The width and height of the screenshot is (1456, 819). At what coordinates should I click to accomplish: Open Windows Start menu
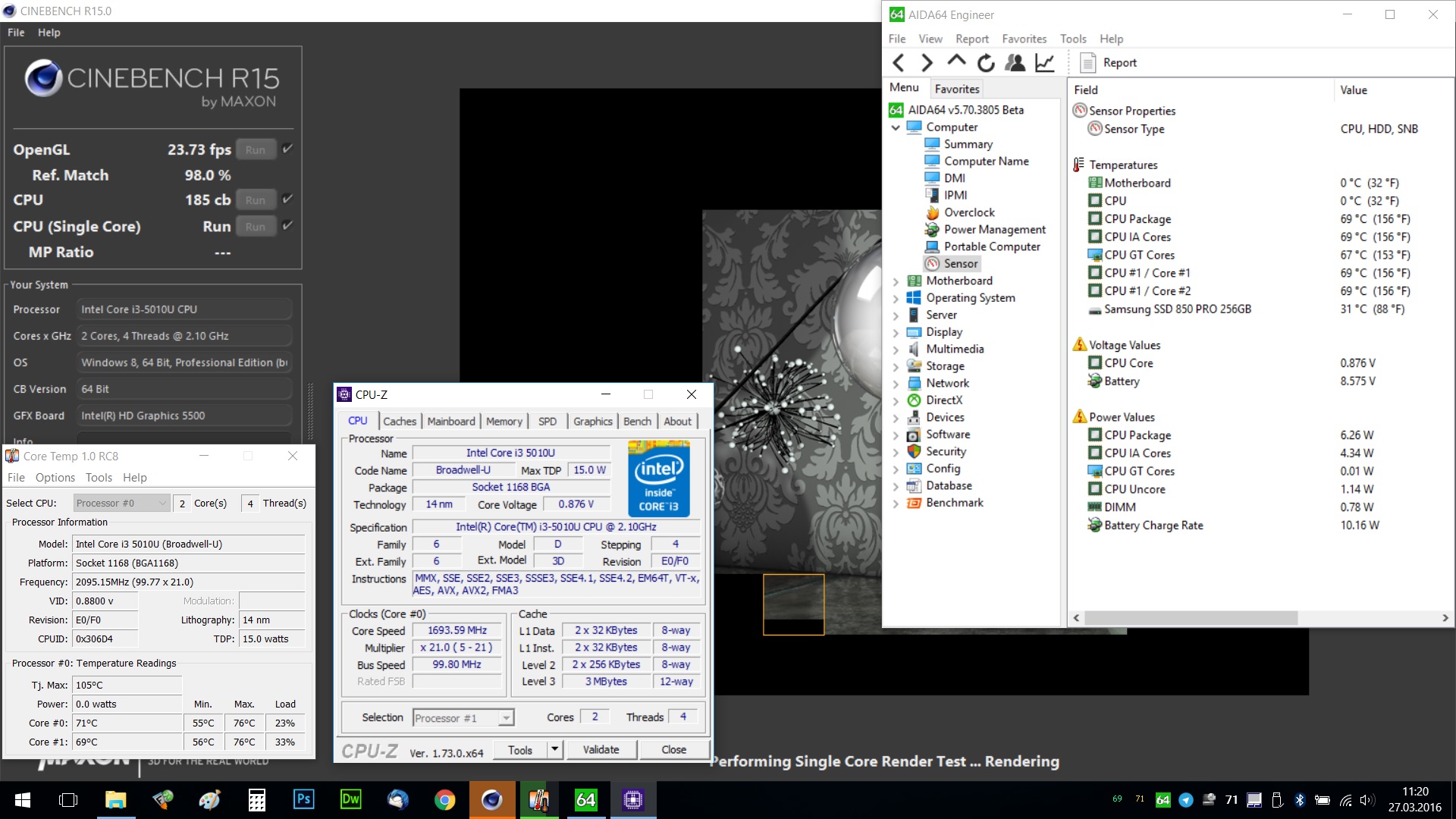(x=23, y=800)
